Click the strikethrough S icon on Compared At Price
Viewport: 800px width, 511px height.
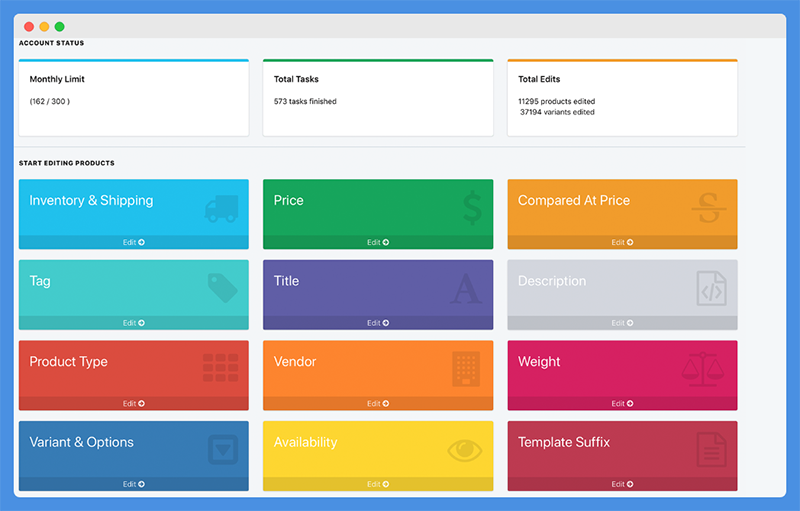pos(709,208)
